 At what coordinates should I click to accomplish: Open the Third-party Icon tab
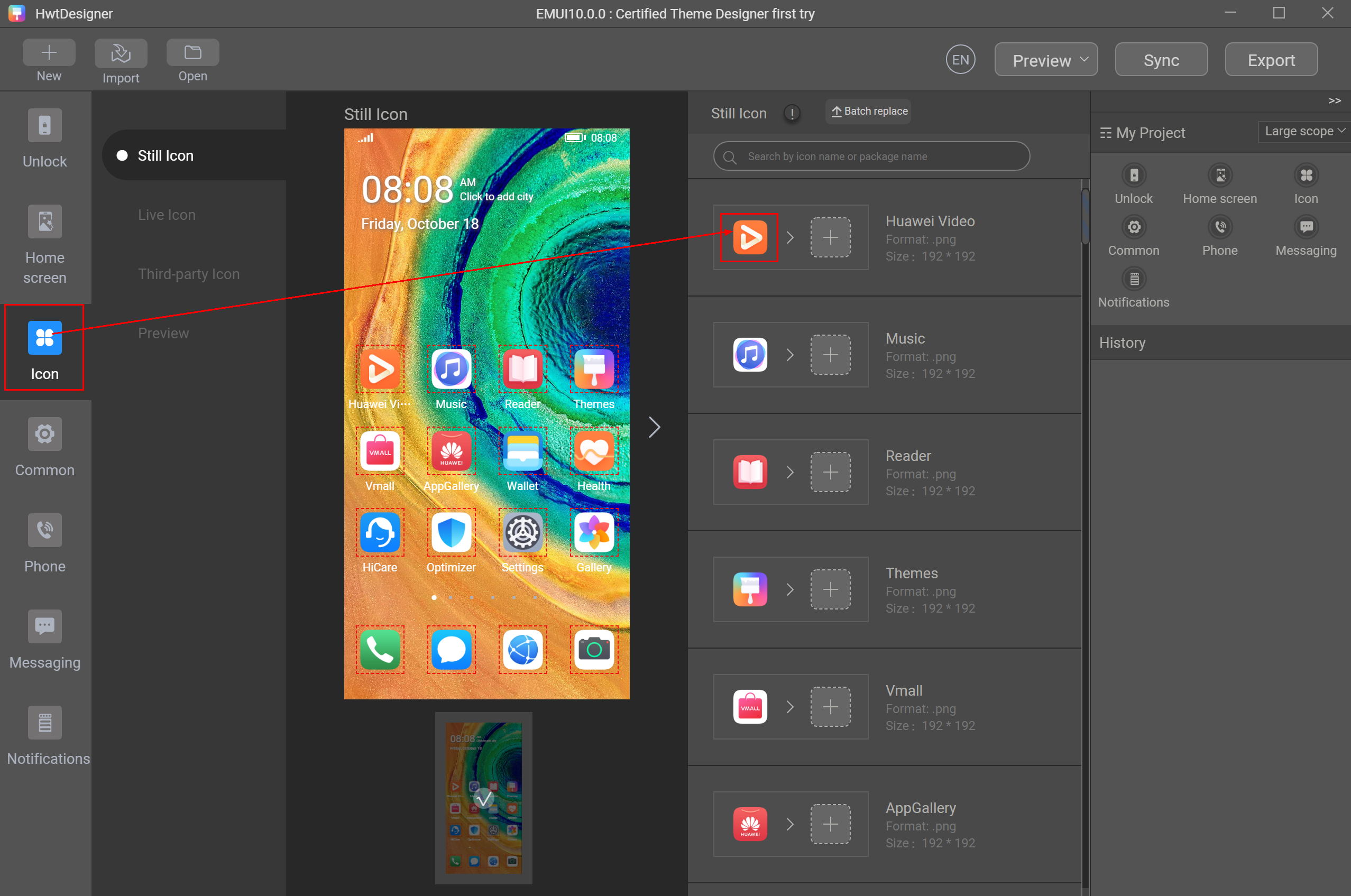coord(189,274)
